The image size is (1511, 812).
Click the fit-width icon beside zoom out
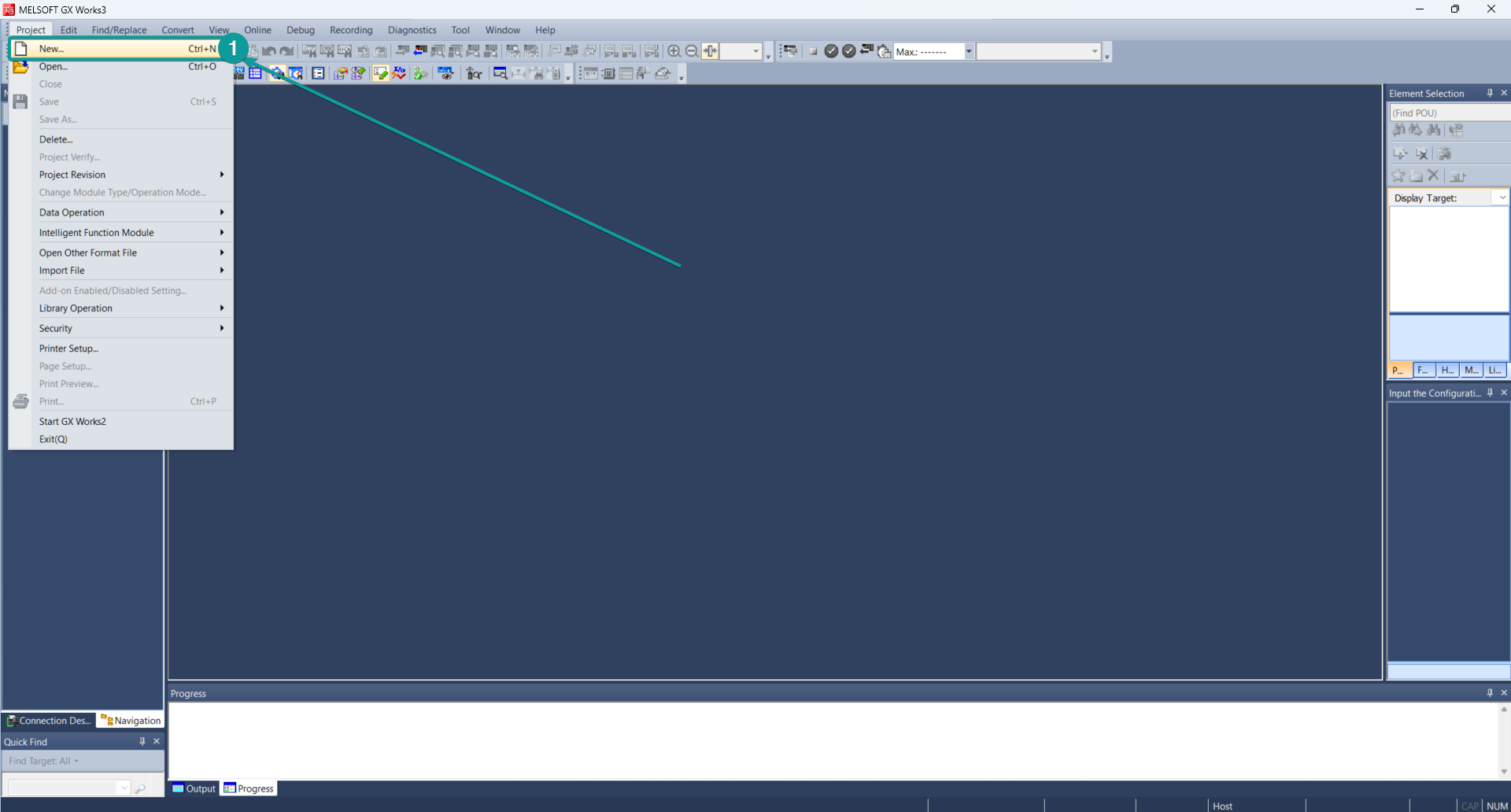710,51
